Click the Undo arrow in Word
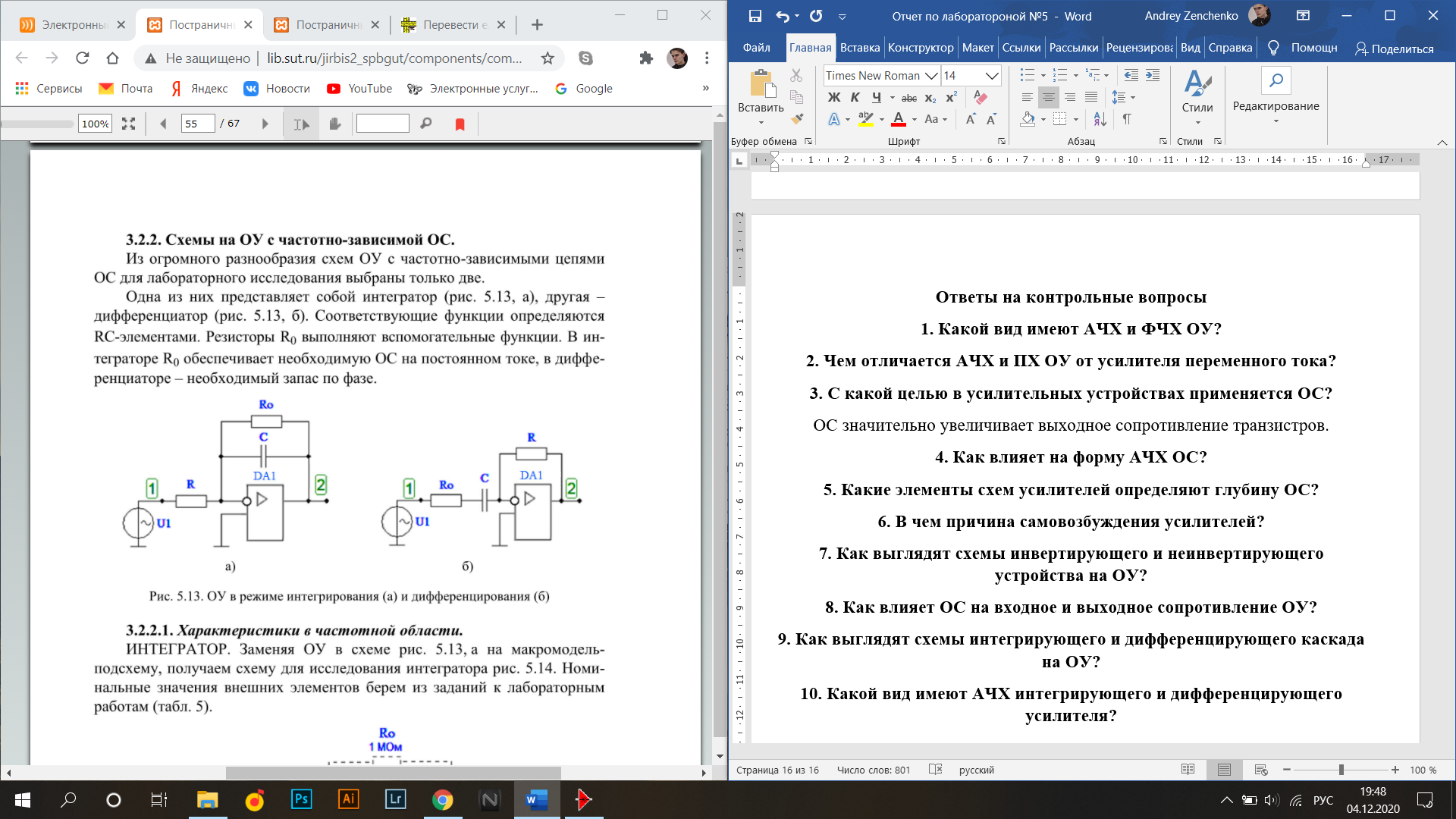 tap(783, 16)
